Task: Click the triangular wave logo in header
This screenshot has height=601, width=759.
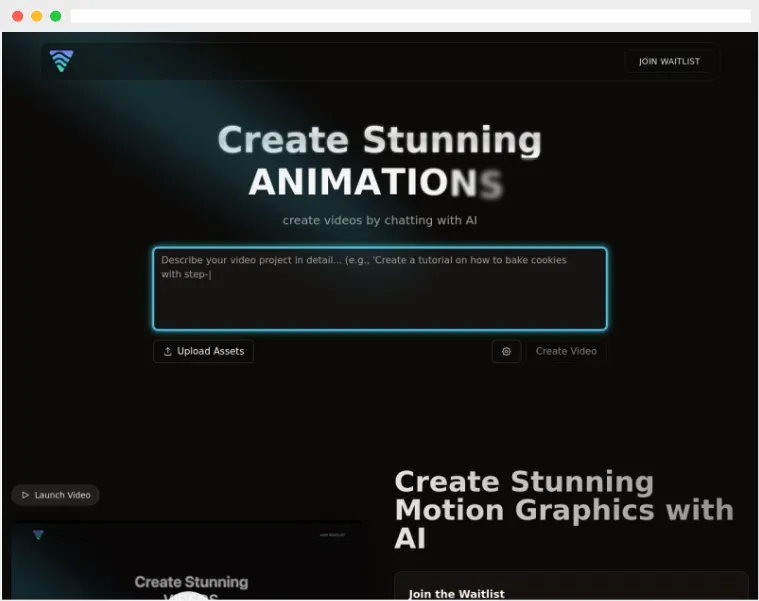Action: pos(61,61)
